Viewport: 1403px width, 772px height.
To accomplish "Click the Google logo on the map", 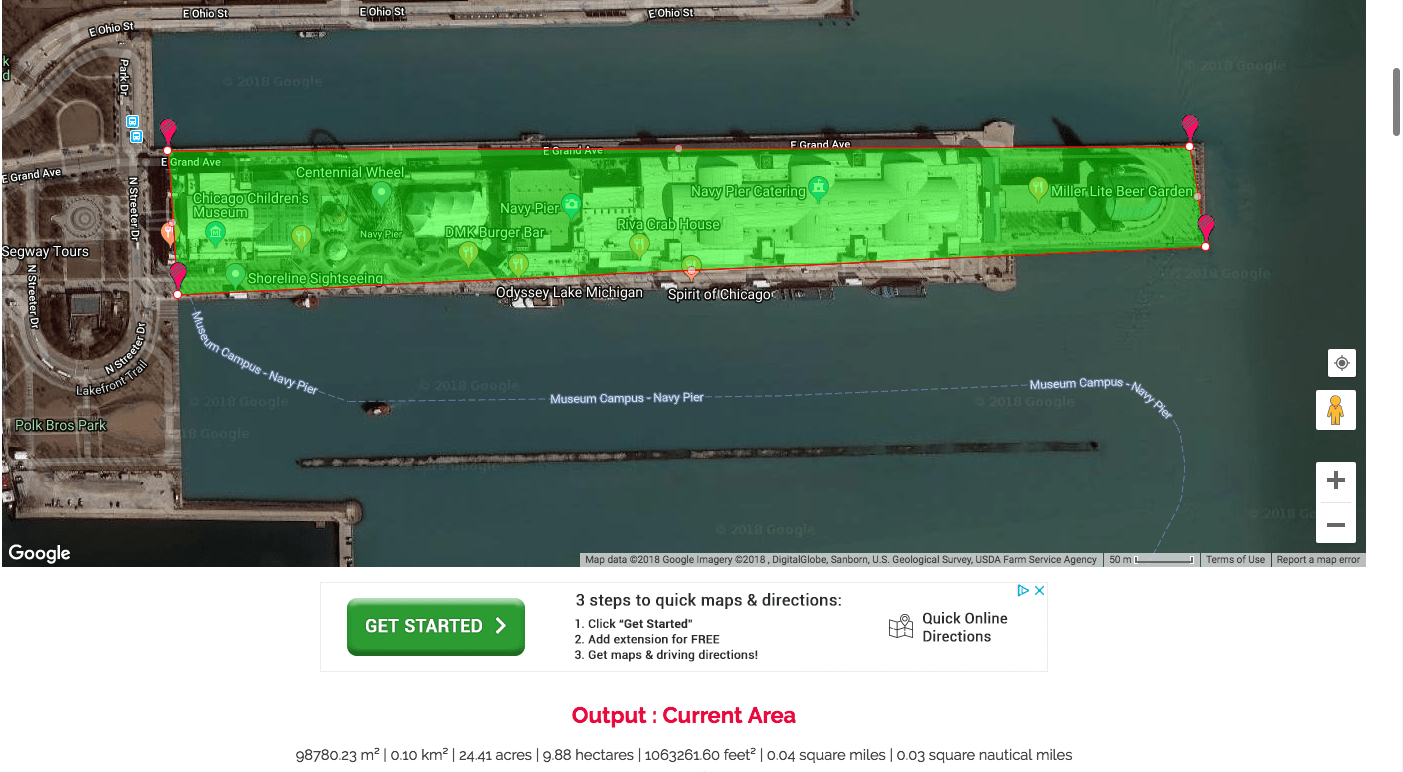I will point(39,553).
